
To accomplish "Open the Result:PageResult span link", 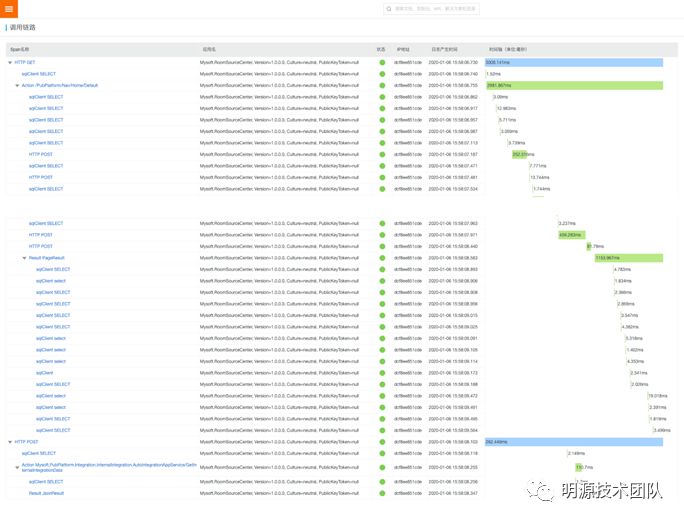I will coord(48,258).
